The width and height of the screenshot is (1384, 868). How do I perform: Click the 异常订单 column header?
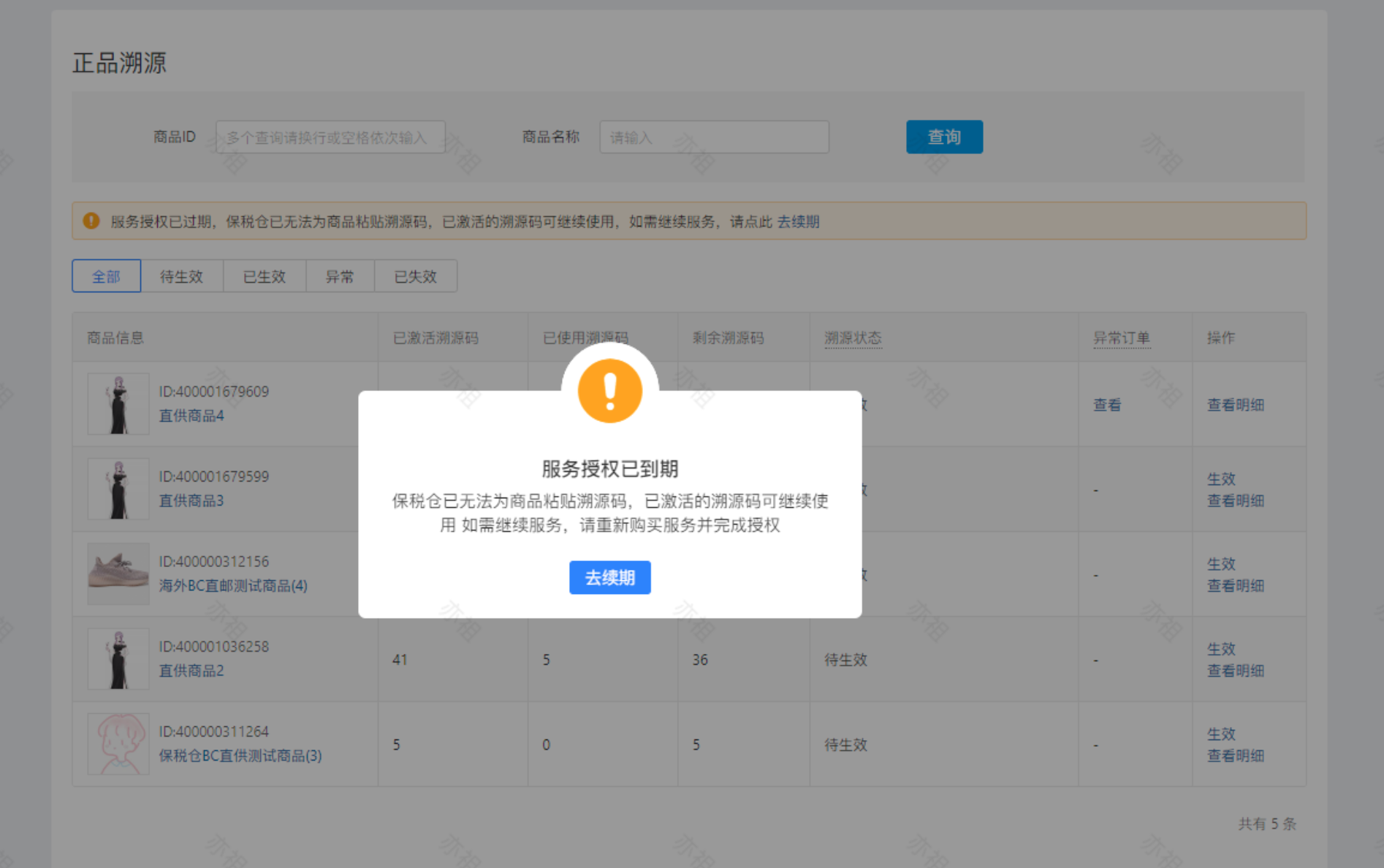pyautogui.click(x=1122, y=338)
